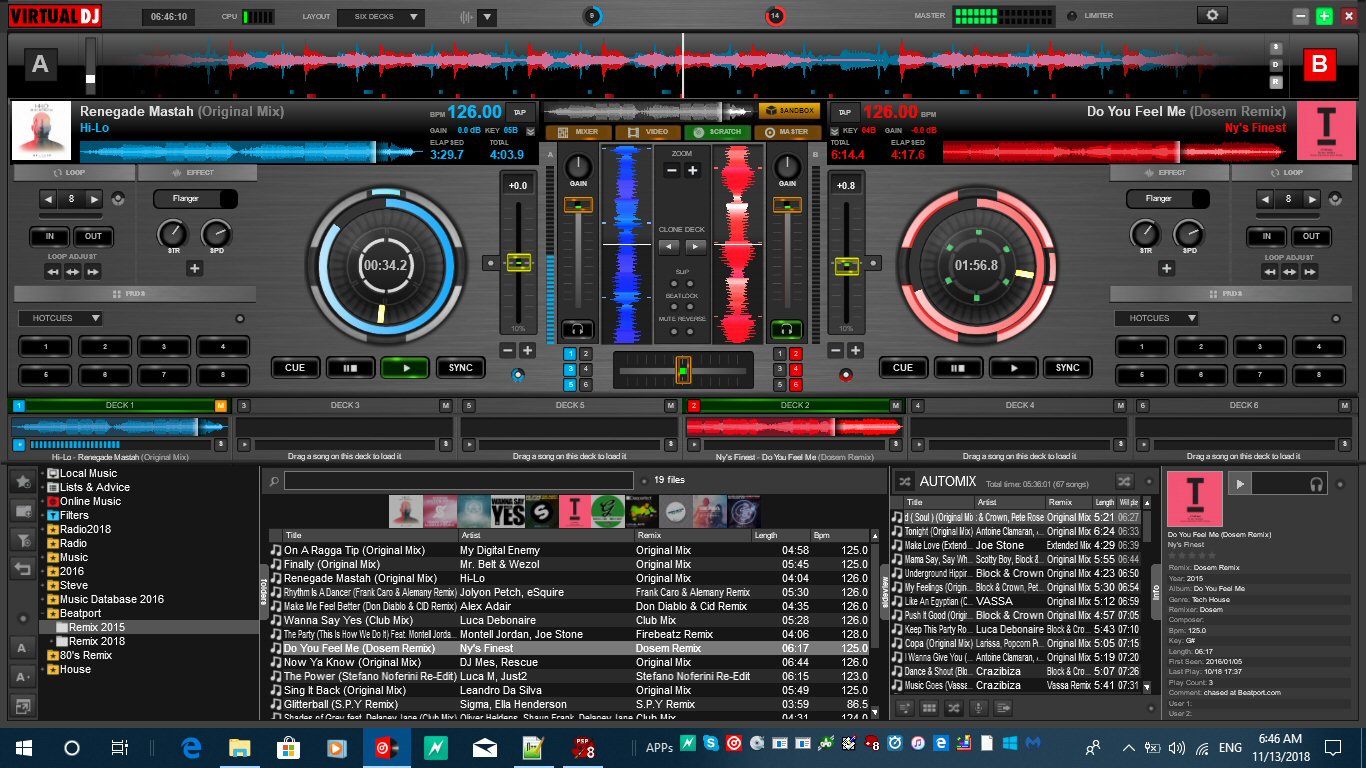Open File Explorer from the taskbar
The height and width of the screenshot is (768, 1366).
(240, 747)
